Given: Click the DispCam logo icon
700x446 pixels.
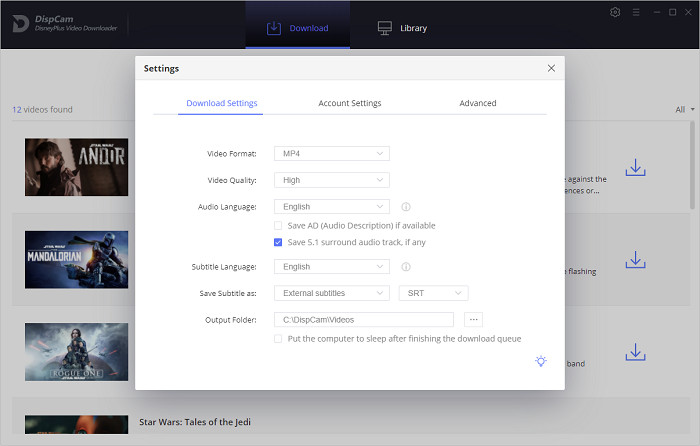Looking at the screenshot, I should pyautogui.click(x=20, y=24).
